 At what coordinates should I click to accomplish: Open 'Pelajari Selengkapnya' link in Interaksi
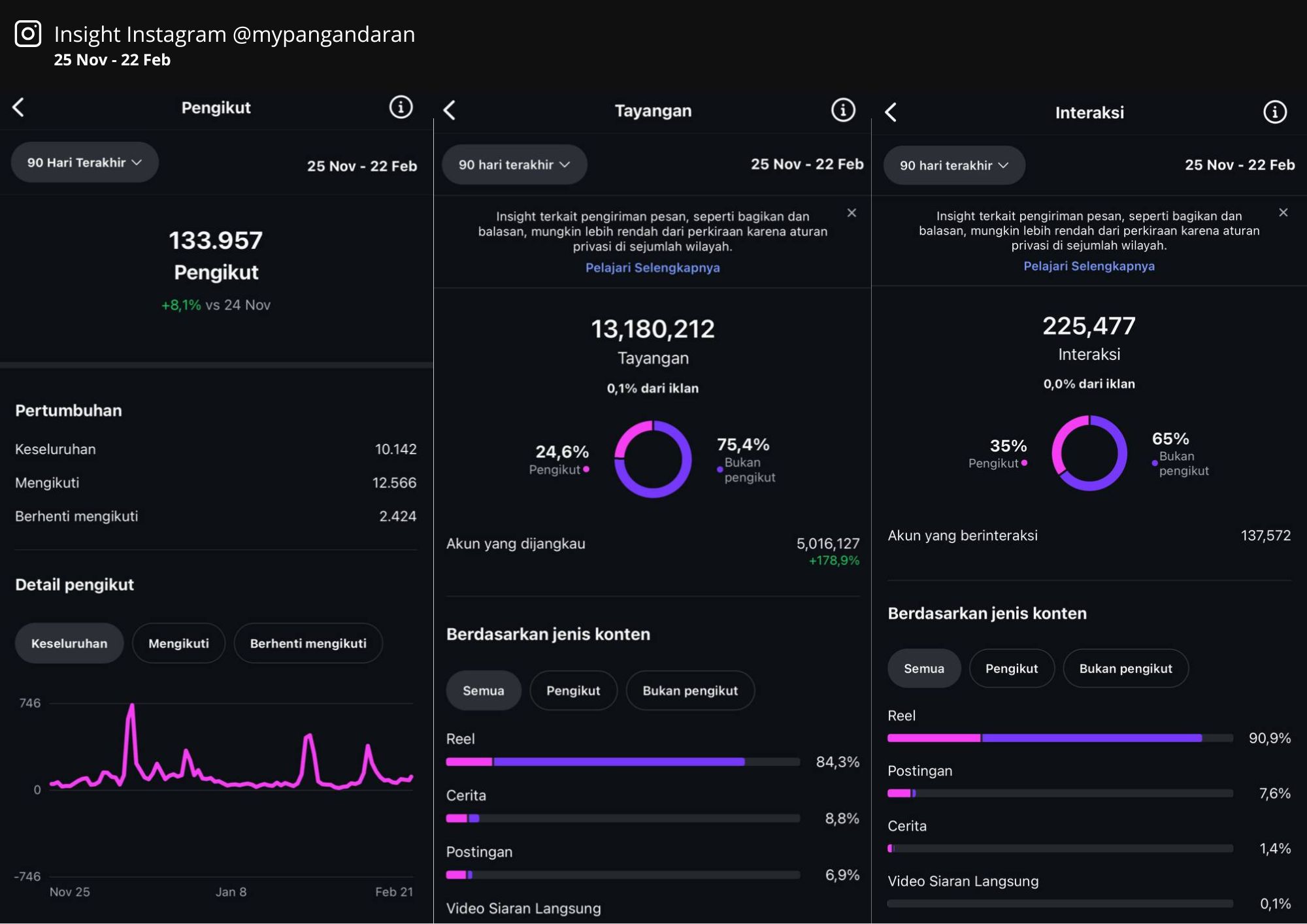point(1089,266)
